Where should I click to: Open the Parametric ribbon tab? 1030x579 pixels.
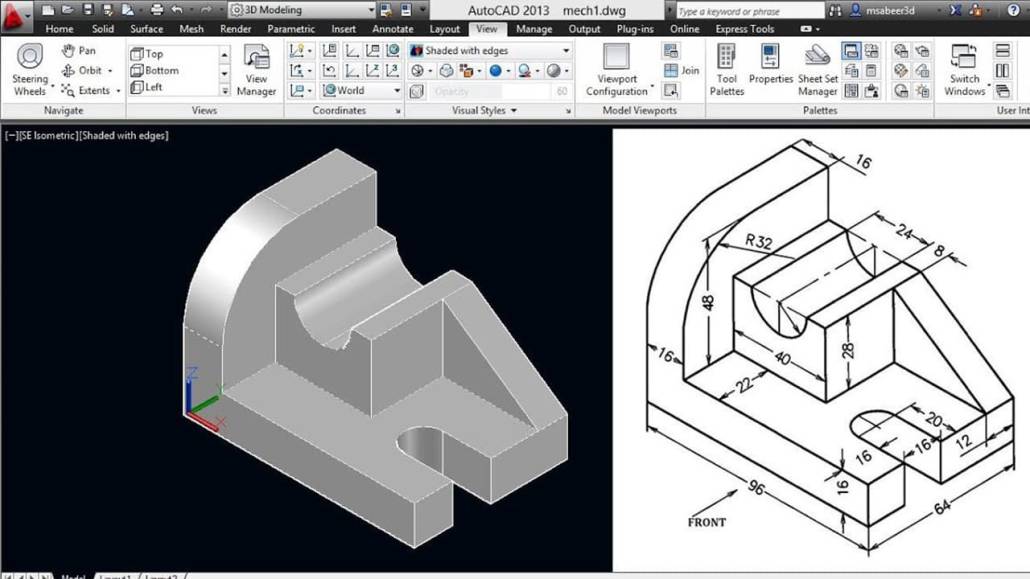291,29
